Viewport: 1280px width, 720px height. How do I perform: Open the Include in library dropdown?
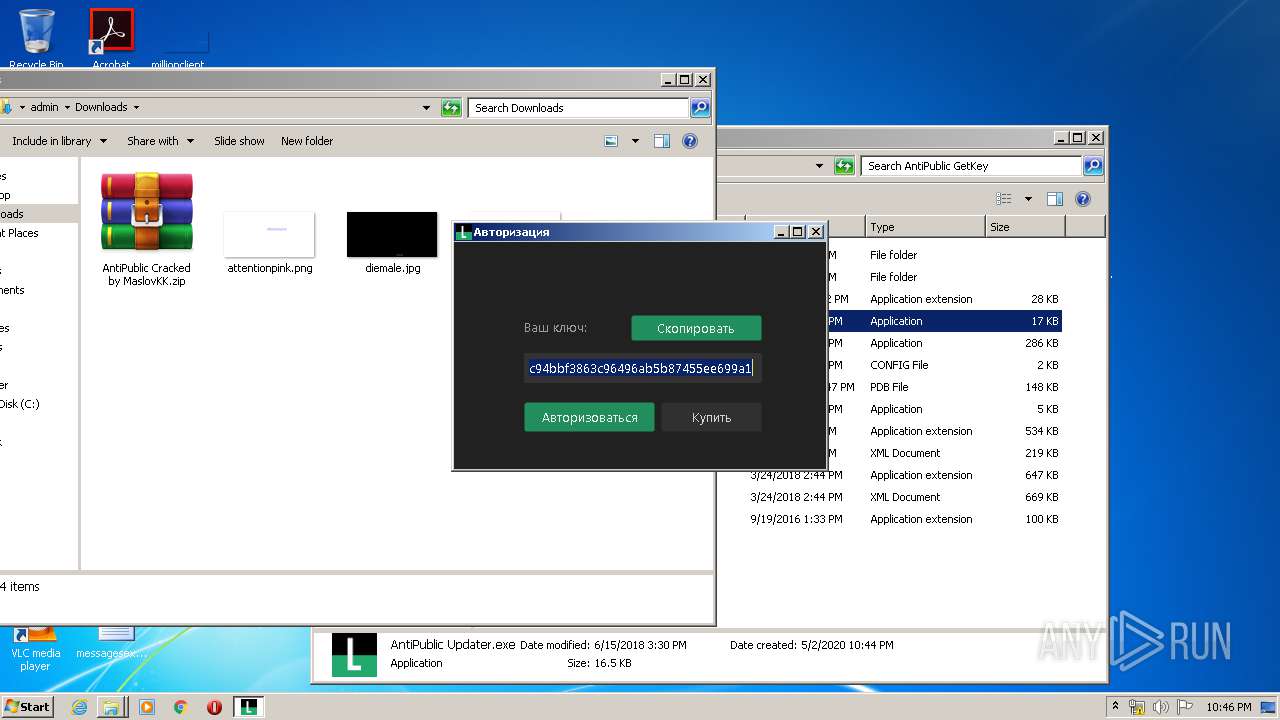[59, 141]
